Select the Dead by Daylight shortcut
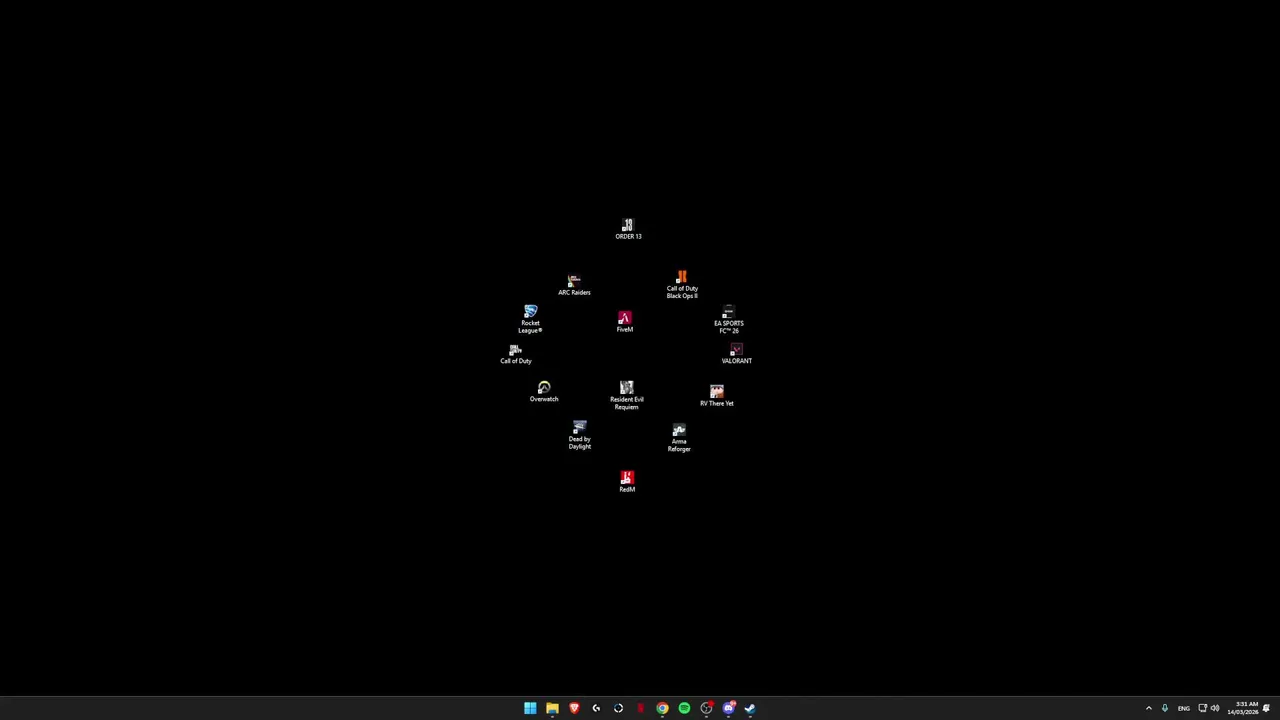Viewport: 1280px width, 720px height. (x=580, y=435)
